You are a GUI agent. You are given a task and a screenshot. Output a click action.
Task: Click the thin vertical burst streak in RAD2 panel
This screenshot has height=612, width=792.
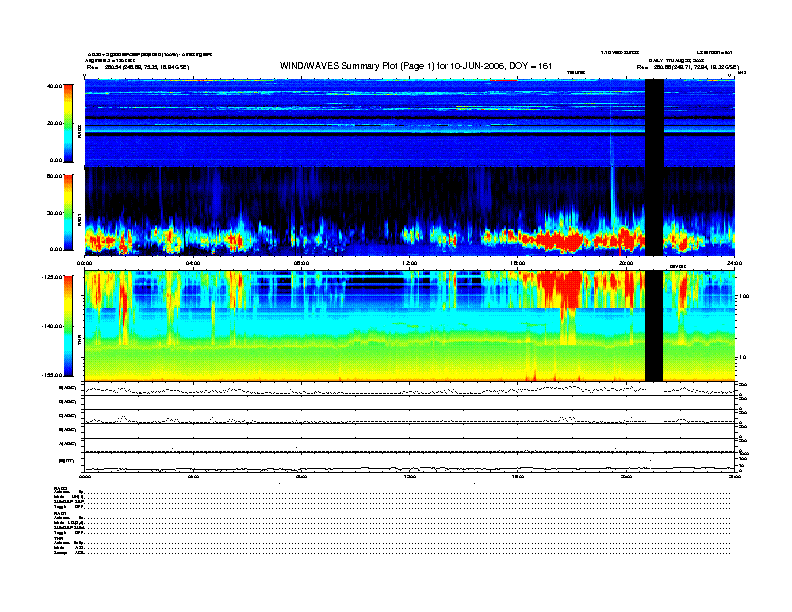[611, 134]
